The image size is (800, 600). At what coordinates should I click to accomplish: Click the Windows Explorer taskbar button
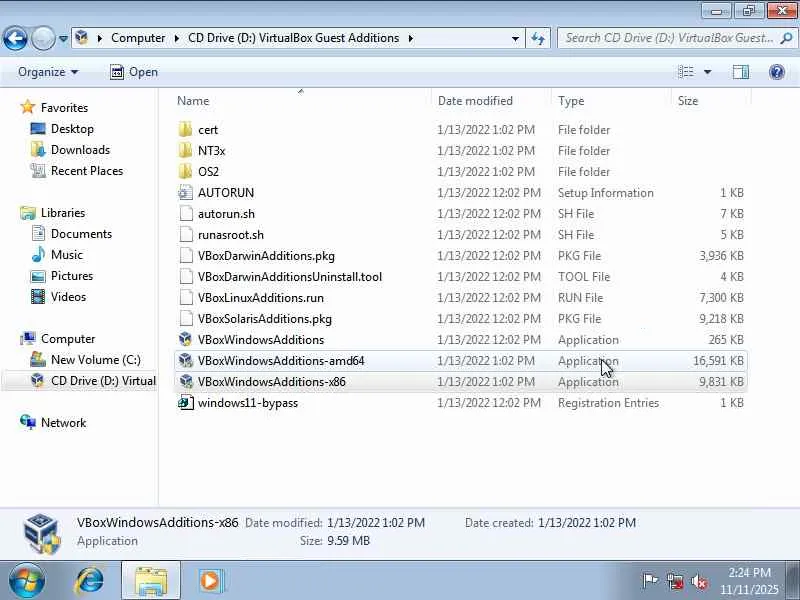tap(151, 580)
